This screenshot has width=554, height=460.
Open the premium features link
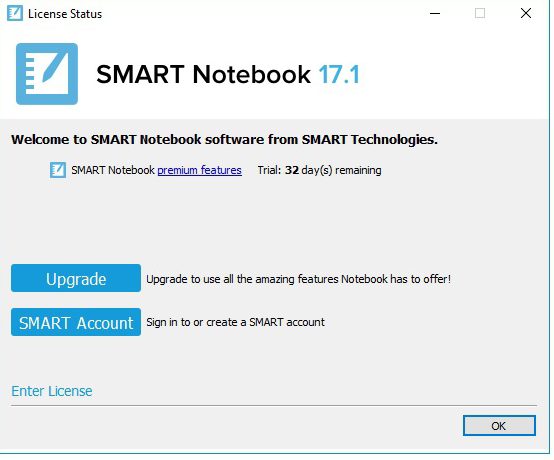coord(199,170)
